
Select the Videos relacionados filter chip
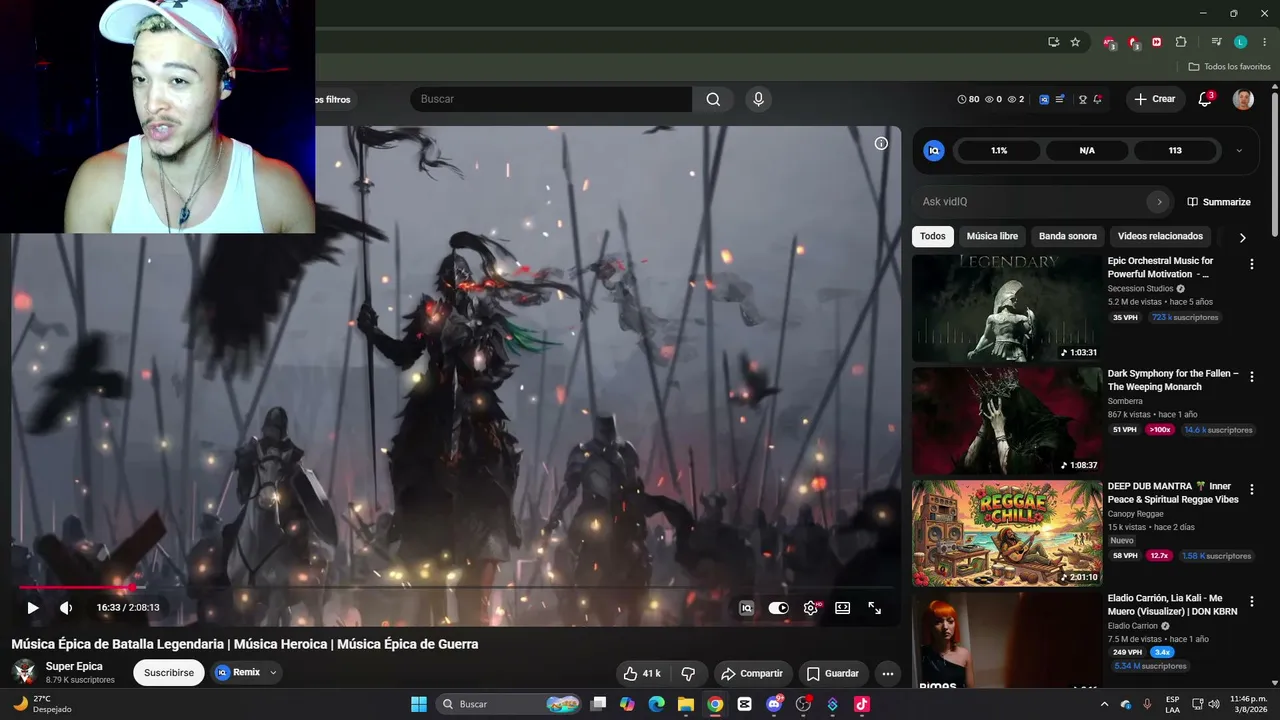pyautogui.click(x=1160, y=236)
